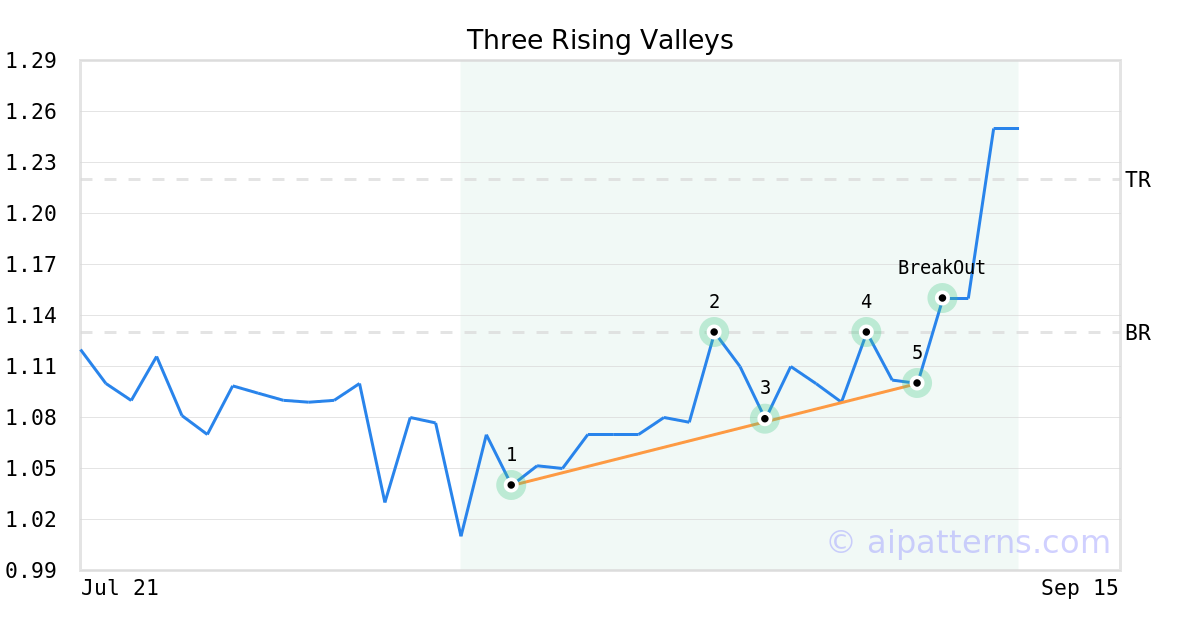
Task: Click the "Three Rising Valleys" chart title
Action: [x=600, y=40]
